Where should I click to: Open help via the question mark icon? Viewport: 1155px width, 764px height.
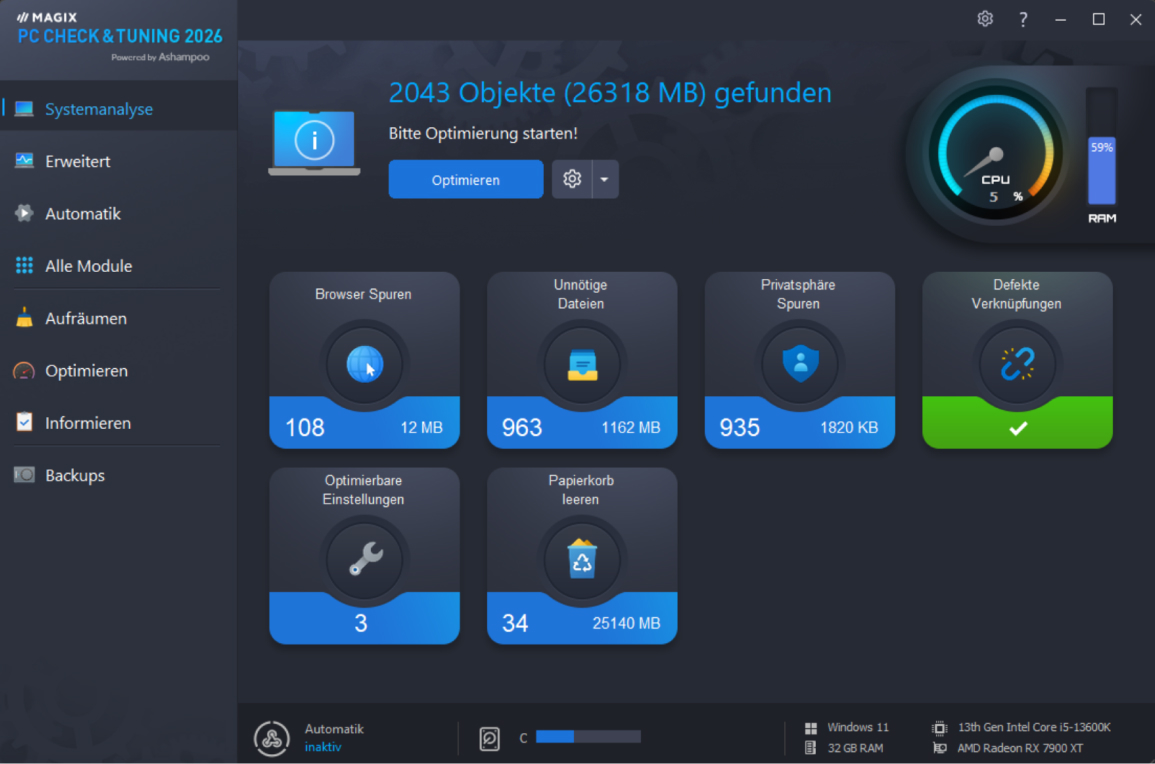click(1023, 19)
